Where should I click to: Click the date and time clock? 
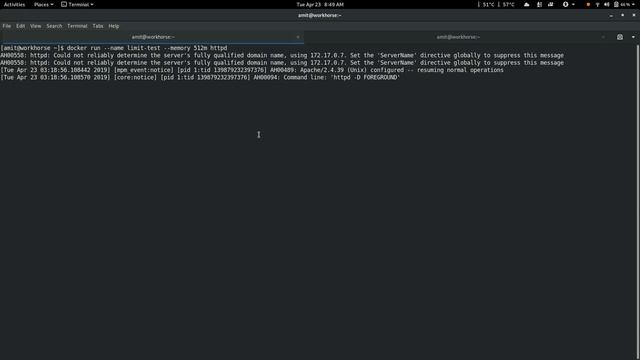(320, 4)
